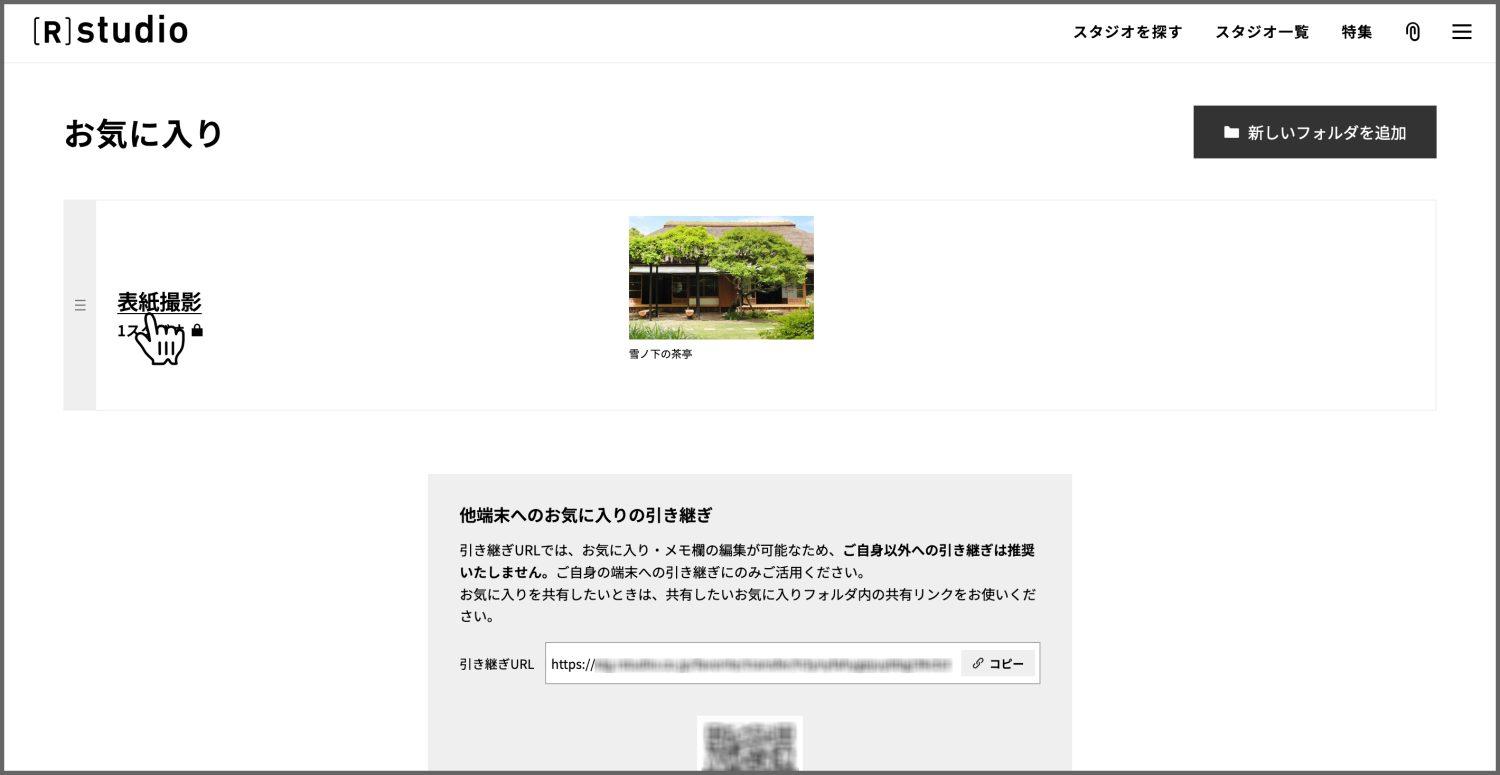
Task: Click the 雪ノ下の茶亭 caption text
Action: (660, 354)
